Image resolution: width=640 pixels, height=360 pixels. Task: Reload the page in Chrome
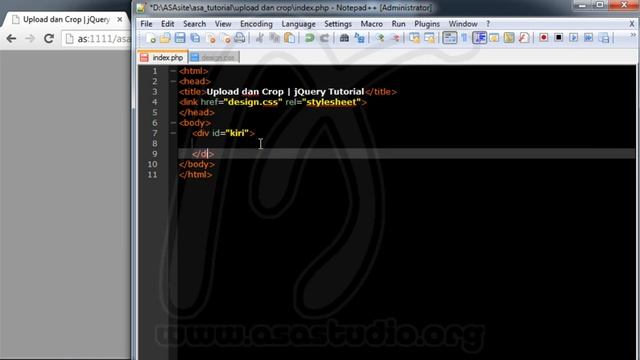(x=49, y=38)
